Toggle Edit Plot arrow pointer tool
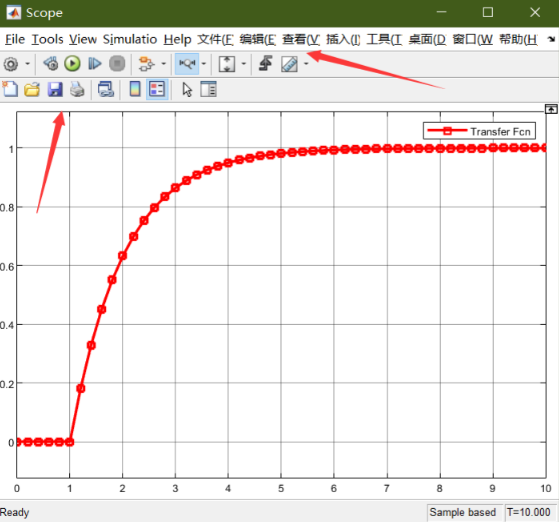This screenshot has height=522, width=559. (x=187, y=89)
